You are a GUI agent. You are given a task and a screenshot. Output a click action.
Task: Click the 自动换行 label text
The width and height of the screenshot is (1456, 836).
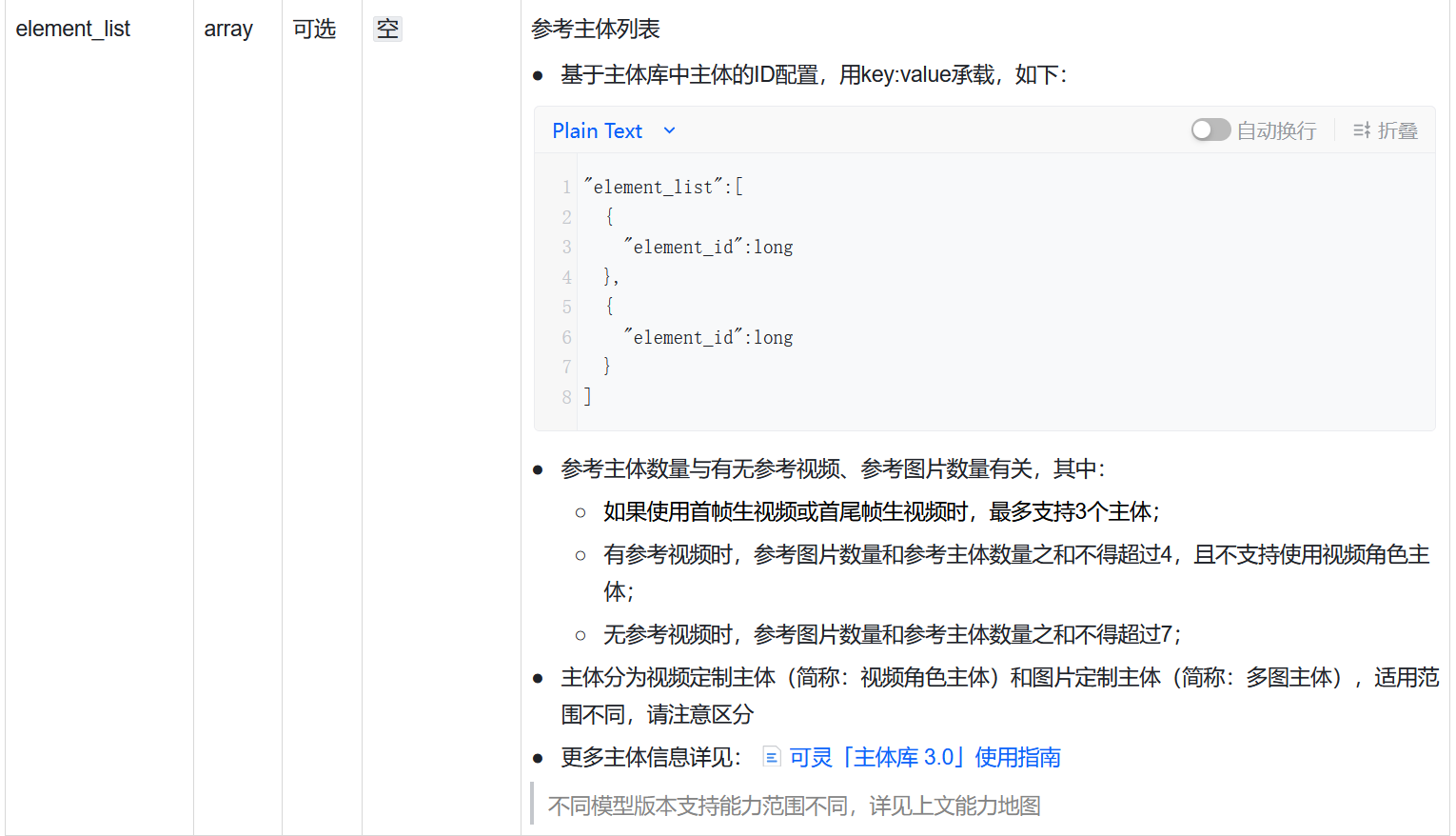1276,130
